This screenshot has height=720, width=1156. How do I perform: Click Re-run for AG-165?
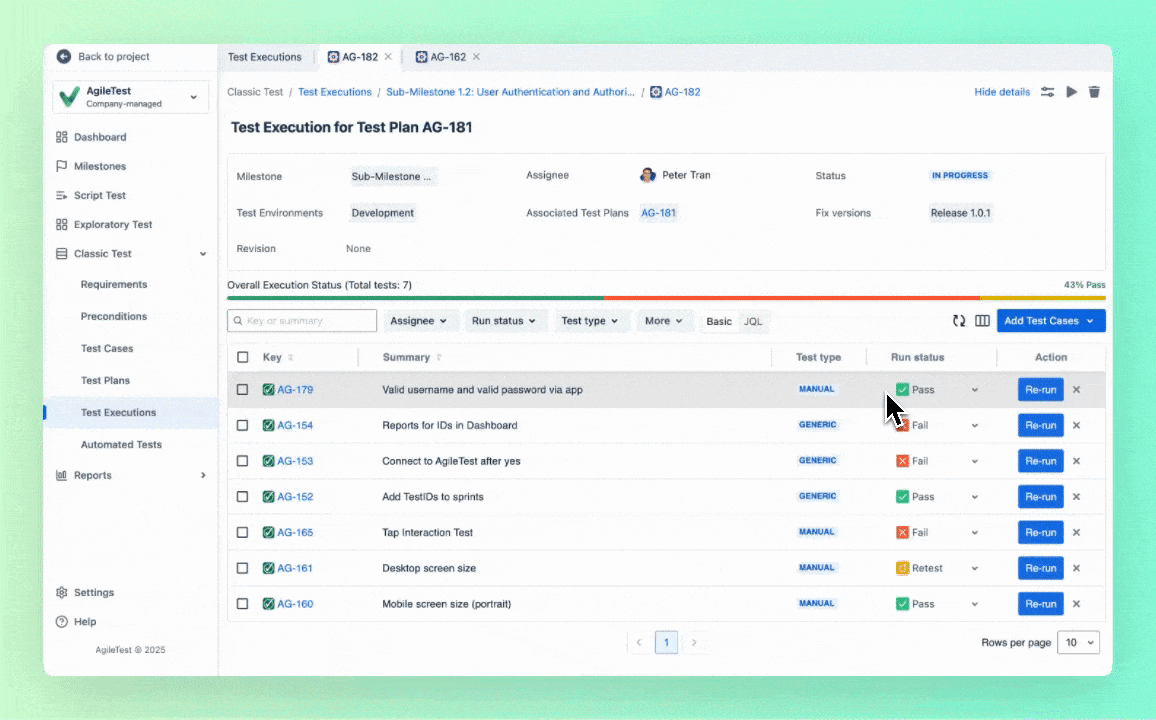[1040, 533]
